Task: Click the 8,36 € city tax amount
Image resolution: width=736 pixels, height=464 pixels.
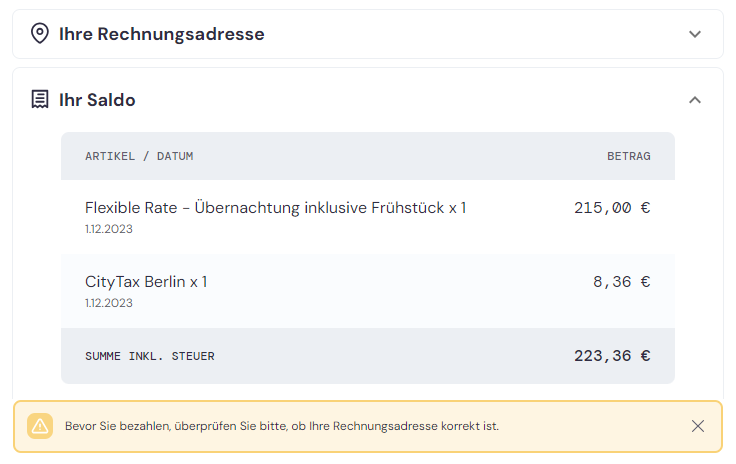Action: pyautogui.click(x=621, y=282)
